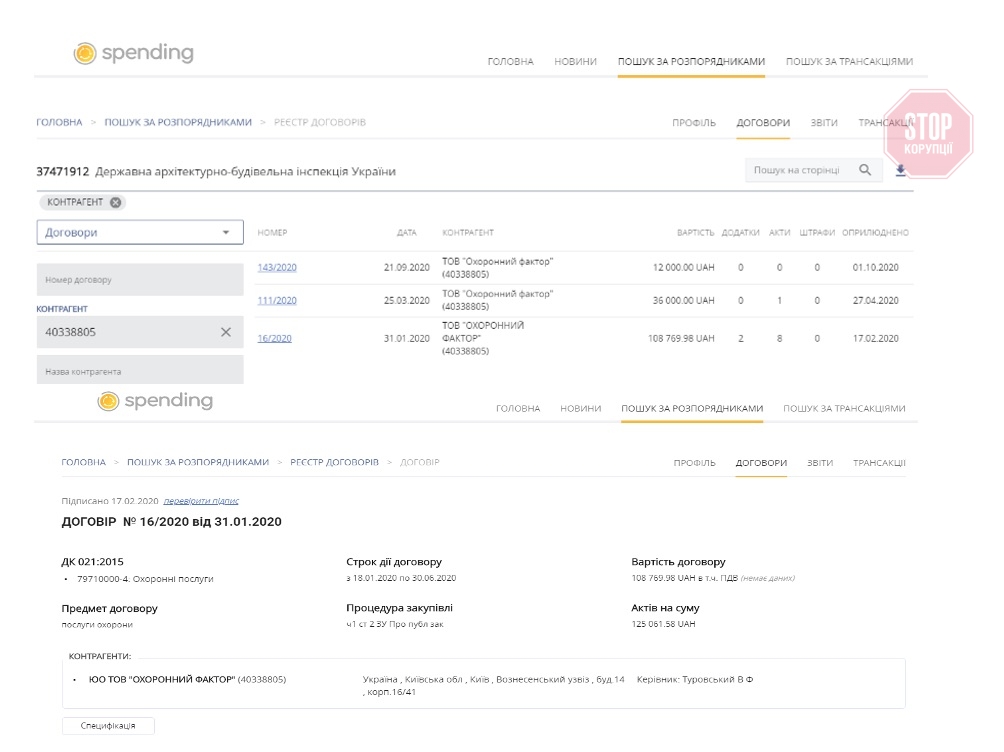Click the download icon near search

(900, 170)
